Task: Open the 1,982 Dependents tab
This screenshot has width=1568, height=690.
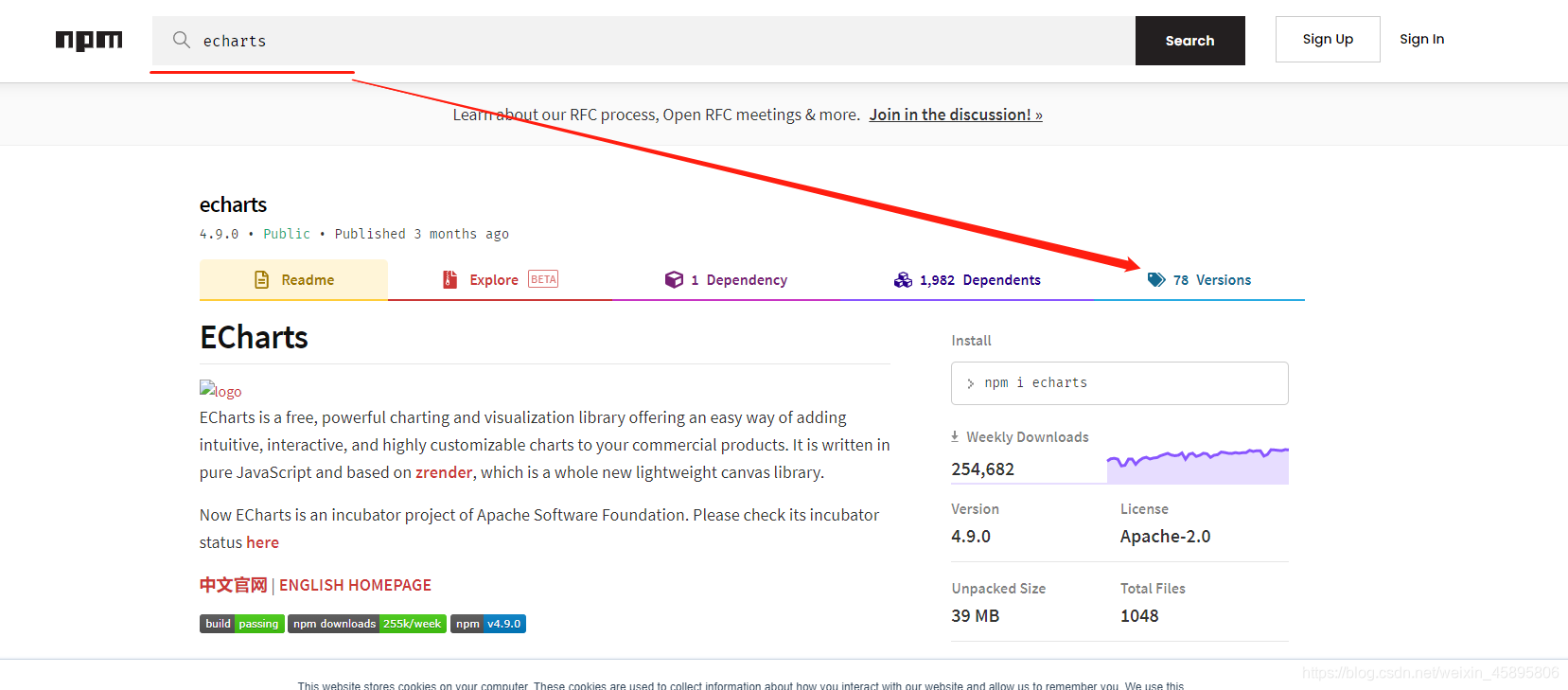Action: click(966, 280)
